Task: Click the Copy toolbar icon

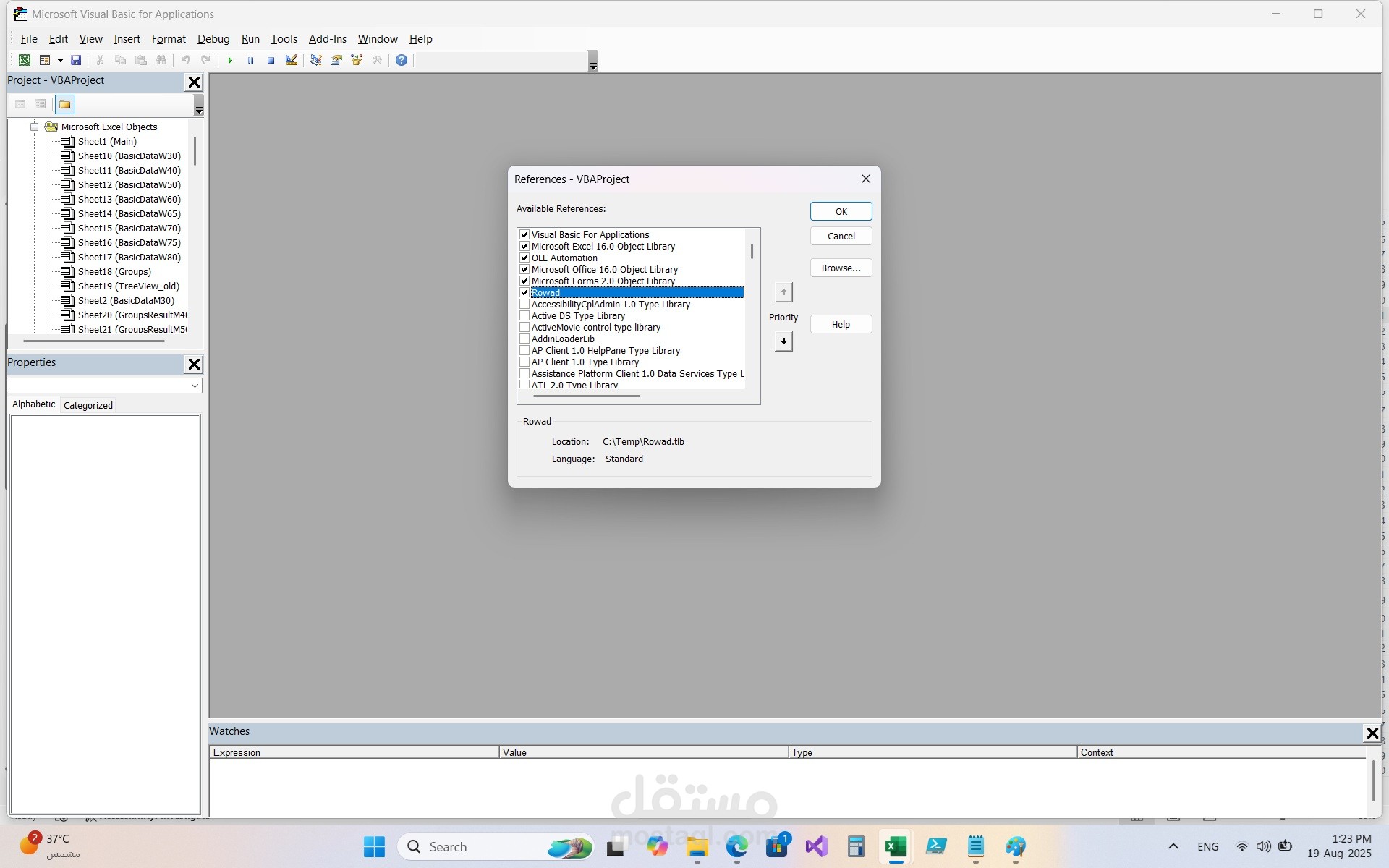Action: (121, 60)
